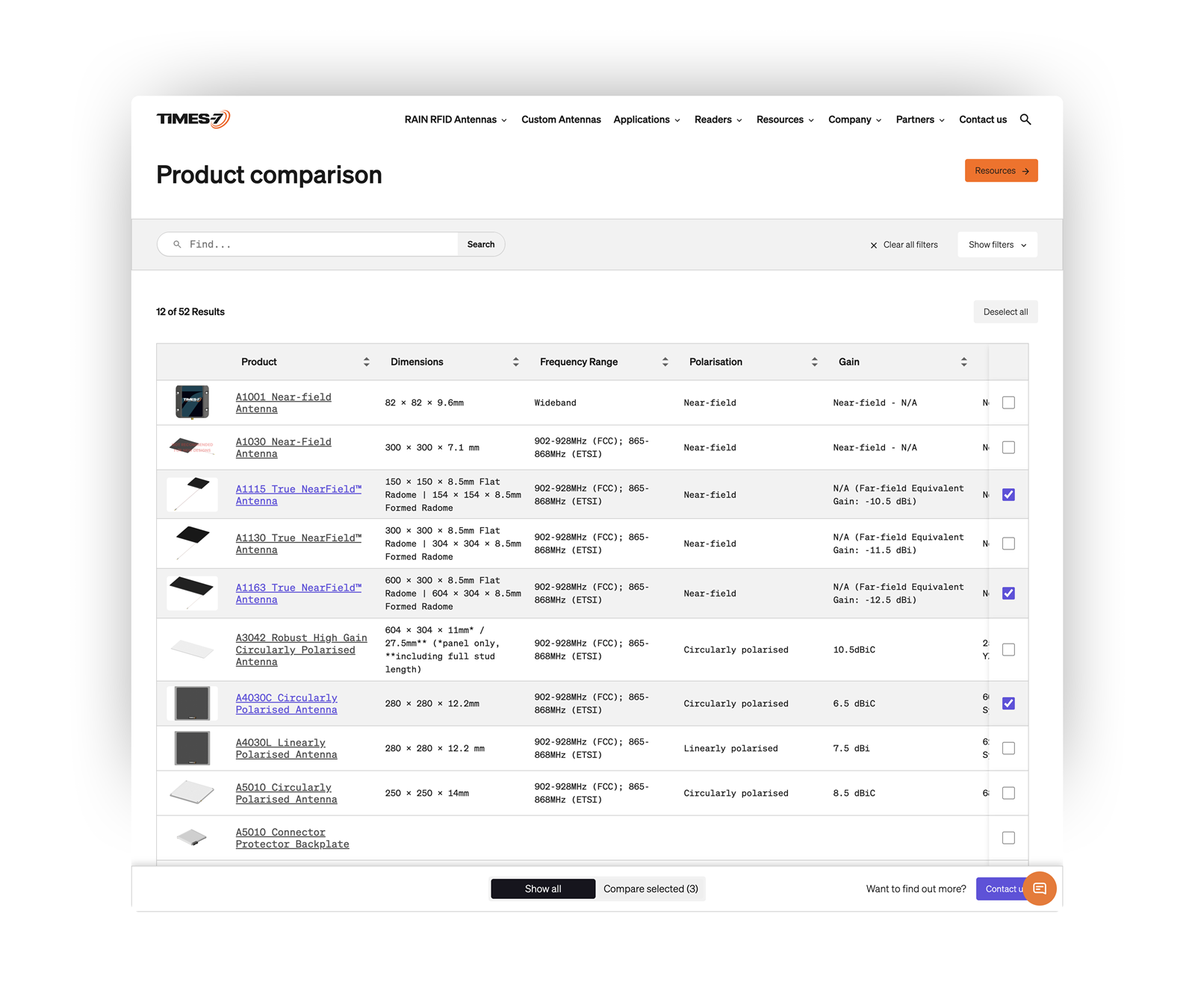Sort the Frequency Range column

tap(665, 361)
